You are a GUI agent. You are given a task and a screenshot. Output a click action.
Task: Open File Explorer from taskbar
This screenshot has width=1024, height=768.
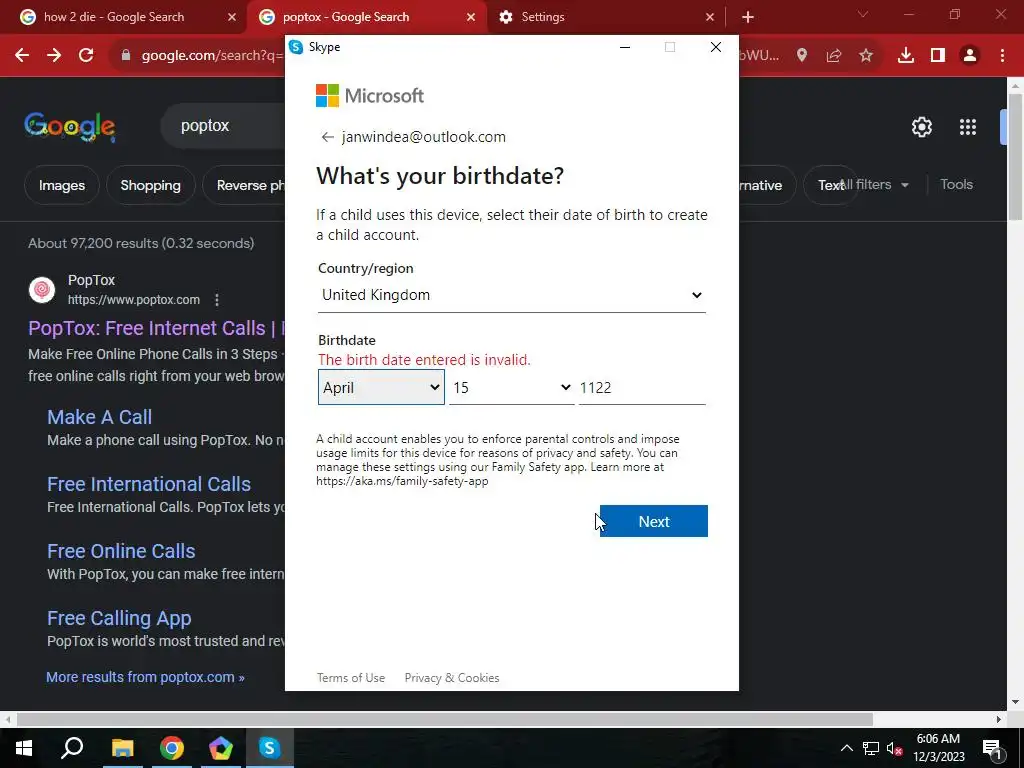coord(122,748)
